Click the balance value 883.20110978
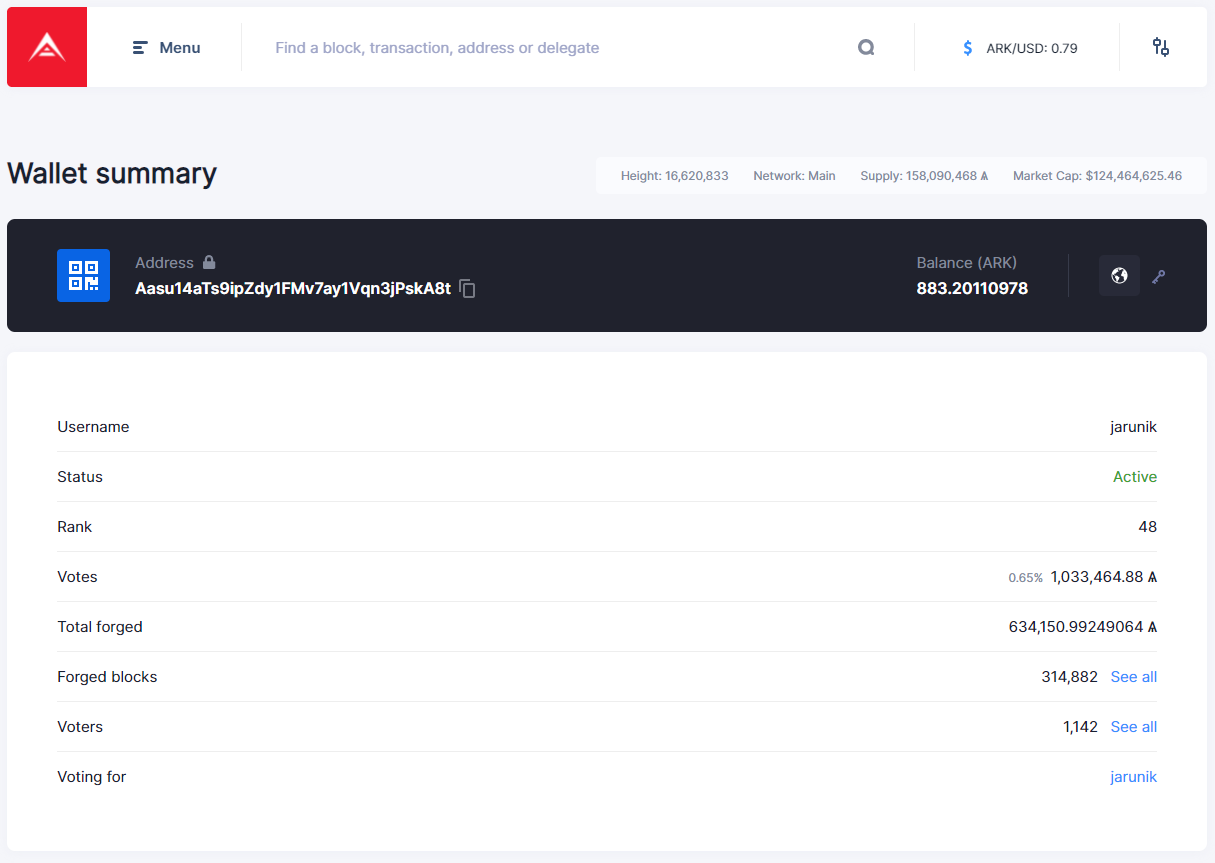The width and height of the screenshot is (1215, 863). click(x=972, y=289)
